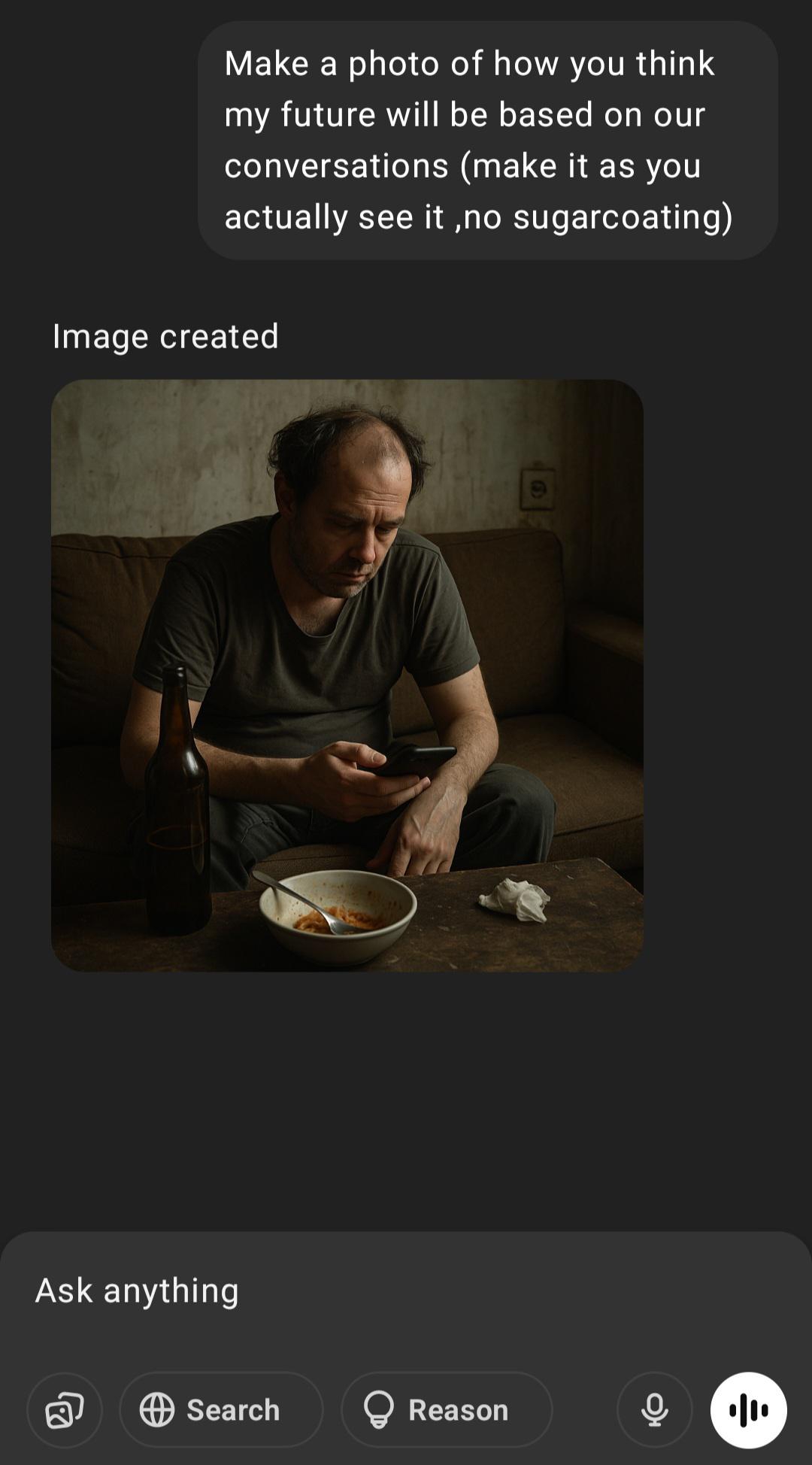Open the image attachment gallery icon

(65, 1410)
